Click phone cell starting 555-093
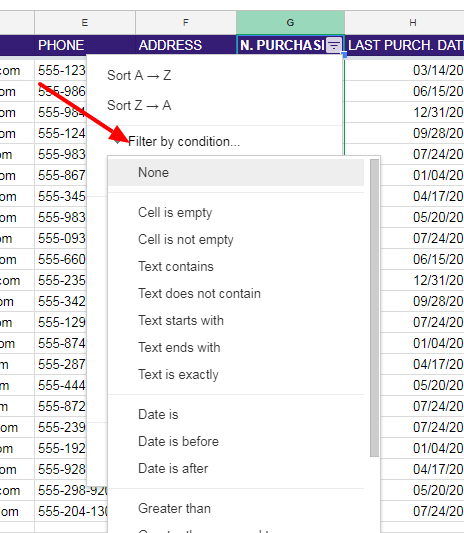464x533 pixels. click(61, 238)
